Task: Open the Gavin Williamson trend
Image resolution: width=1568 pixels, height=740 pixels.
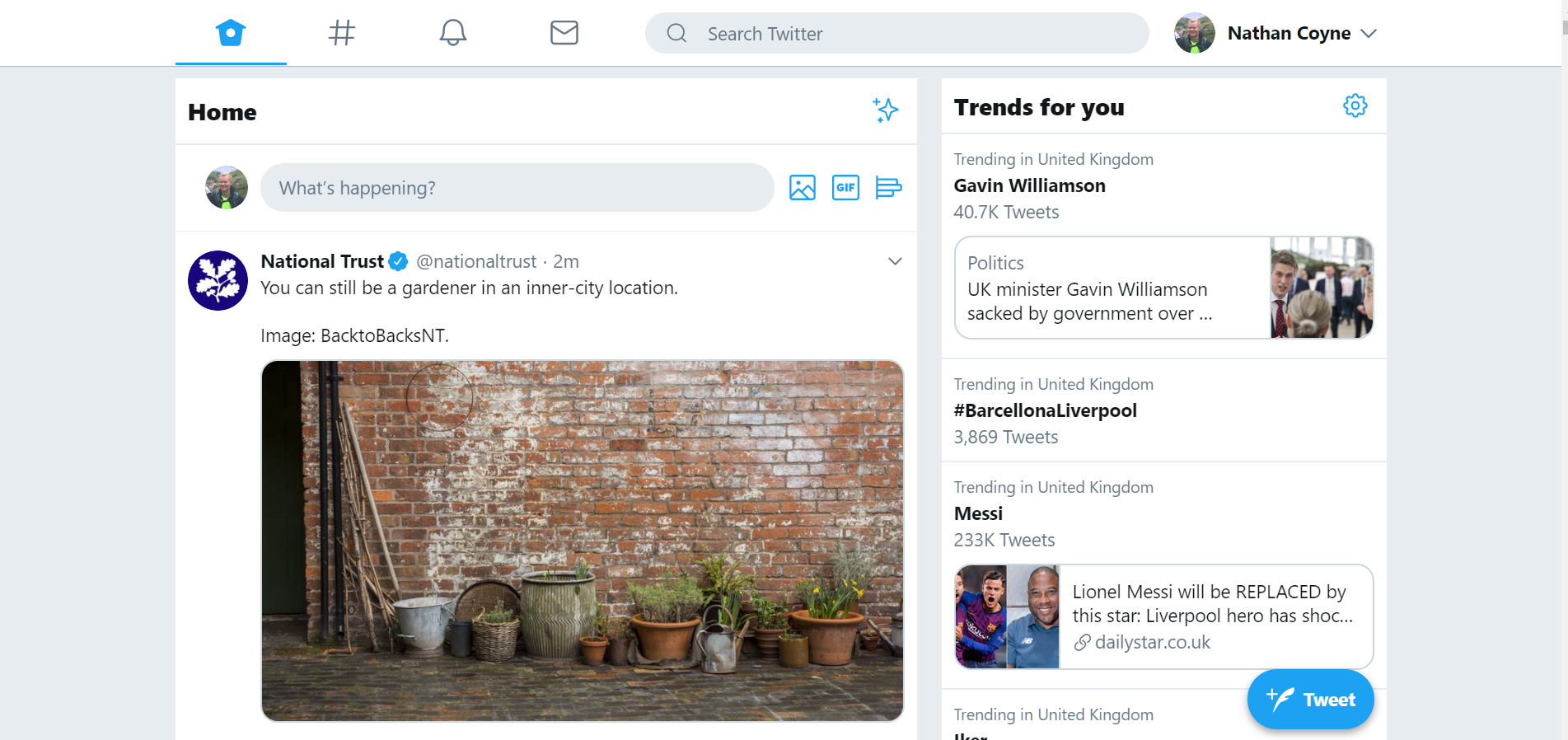Action: tap(1029, 185)
